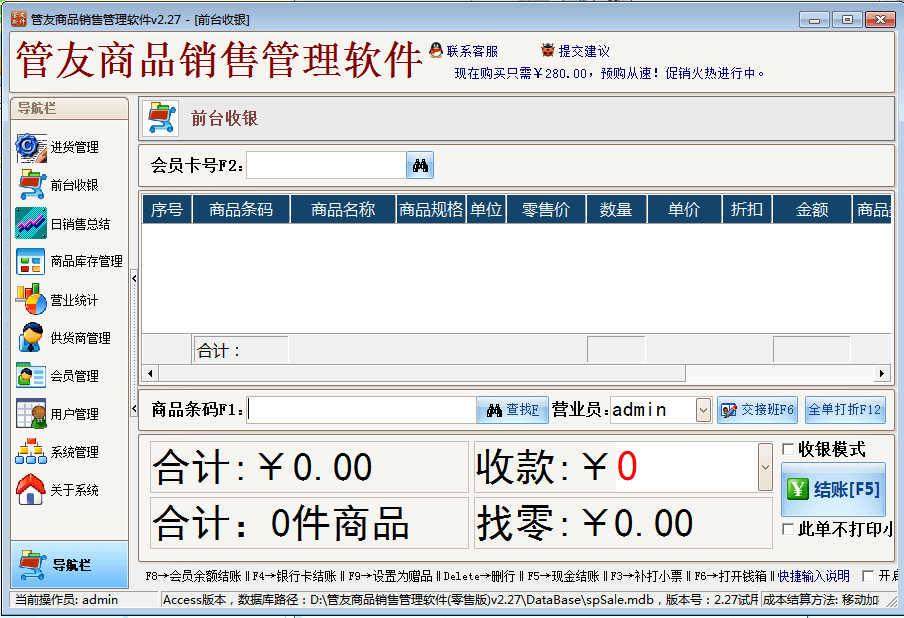Open 关于系统 house icon
Screen dimensions: 904x618
(x=32, y=490)
